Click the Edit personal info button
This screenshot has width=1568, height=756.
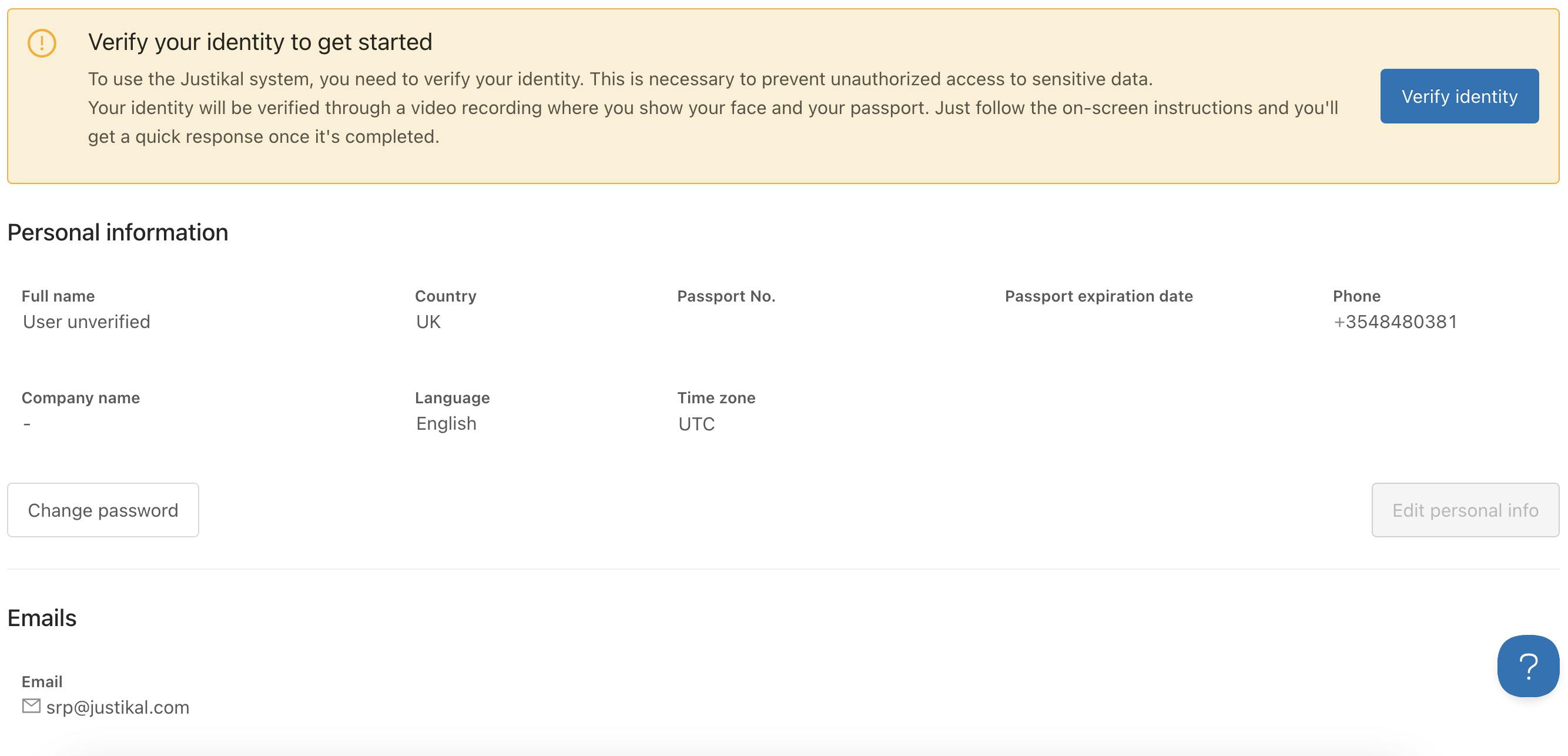(x=1465, y=510)
